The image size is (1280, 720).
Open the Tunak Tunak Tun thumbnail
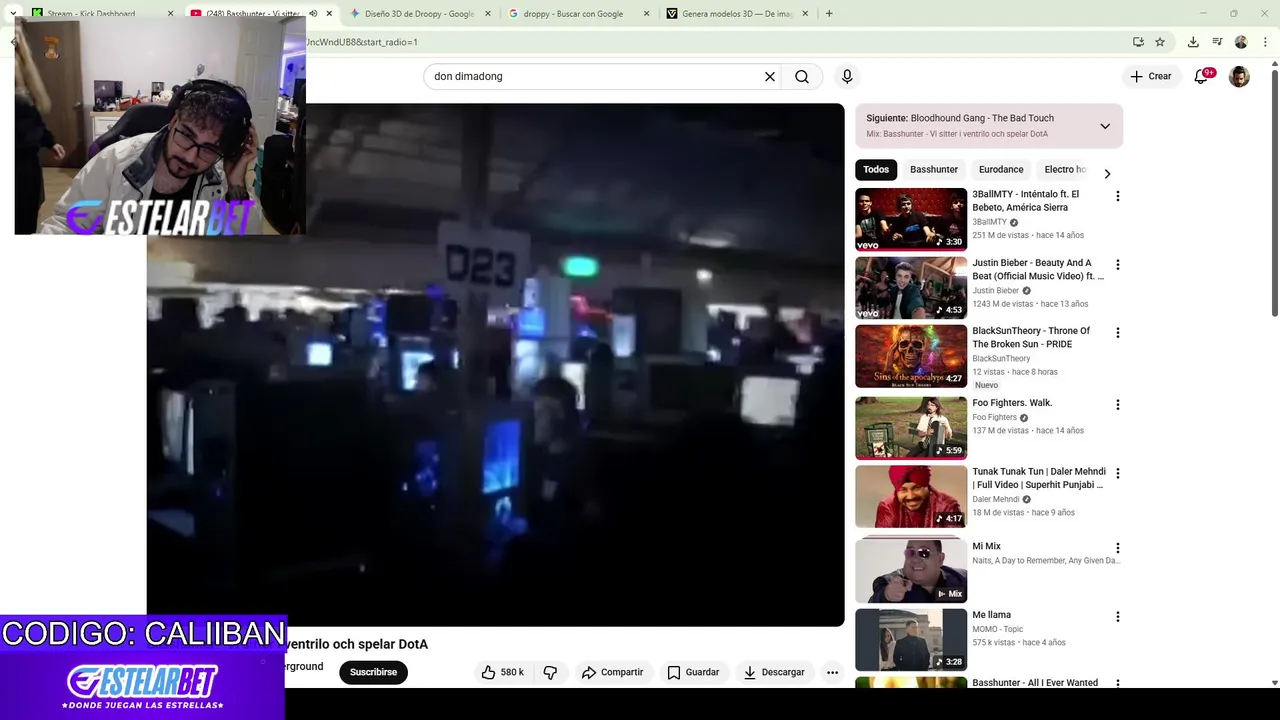point(911,496)
